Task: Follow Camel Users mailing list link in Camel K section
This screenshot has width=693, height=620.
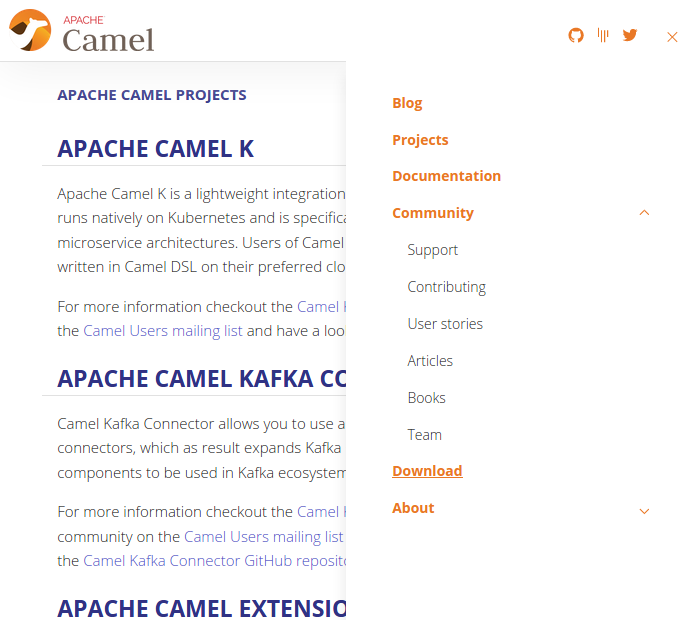Action: point(163,331)
